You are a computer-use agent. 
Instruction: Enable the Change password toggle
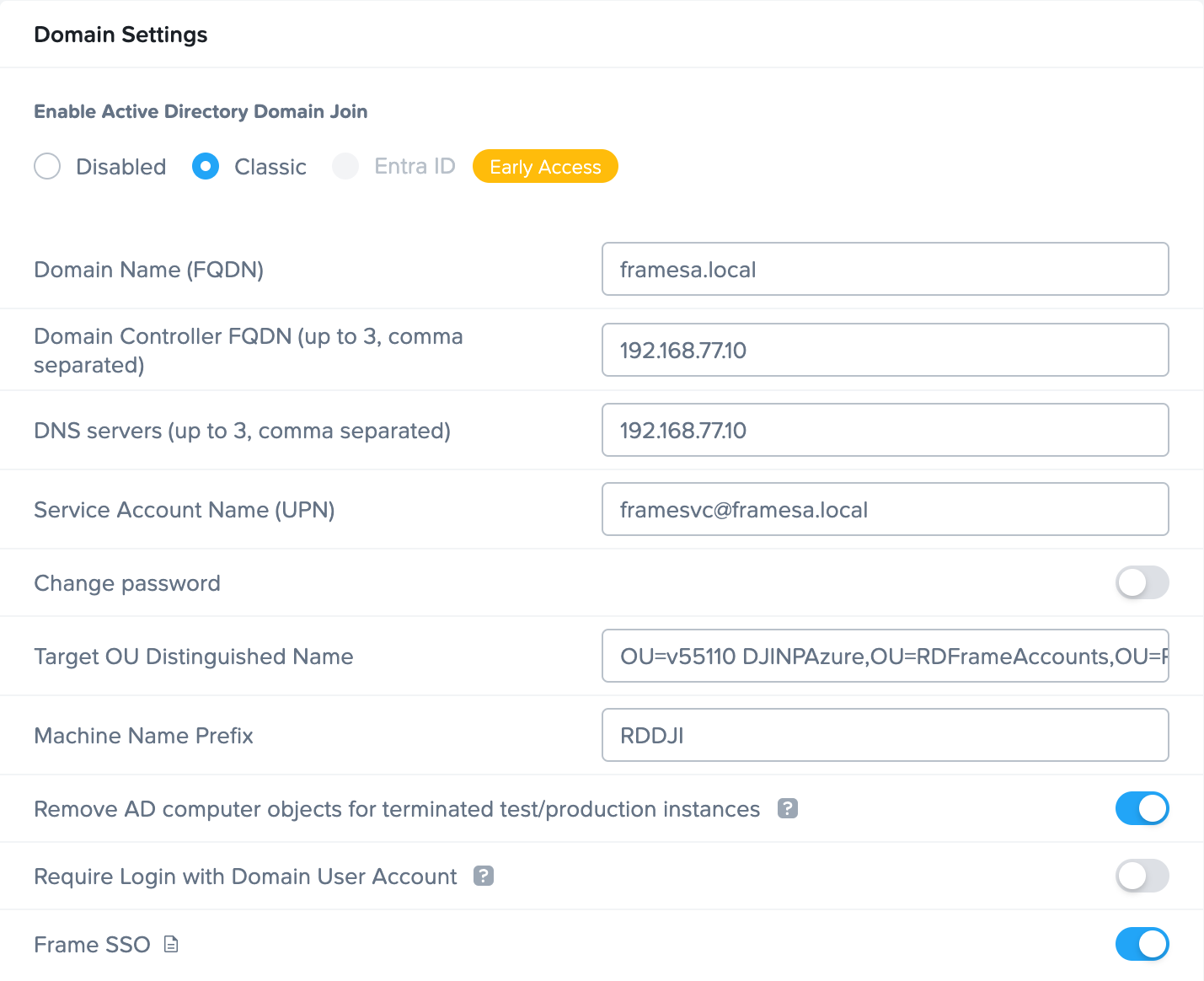click(1142, 582)
